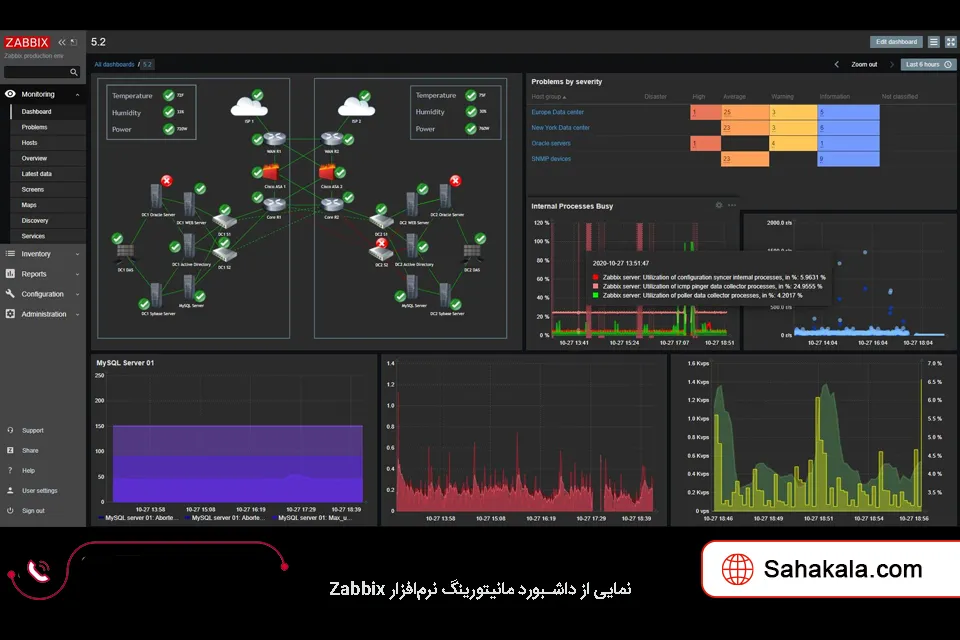Viewport: 960px width, 640px height.
Task: Expand the Administration section chevron
Action: [78, 315]
